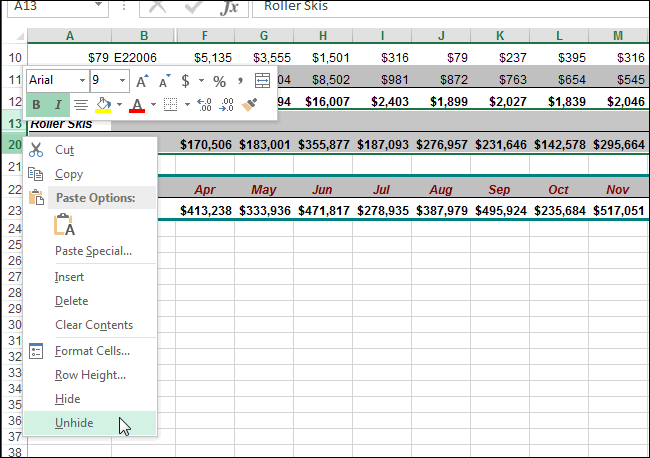Click cell with $8,502
The image size is (650, 458).
point(323,79)
